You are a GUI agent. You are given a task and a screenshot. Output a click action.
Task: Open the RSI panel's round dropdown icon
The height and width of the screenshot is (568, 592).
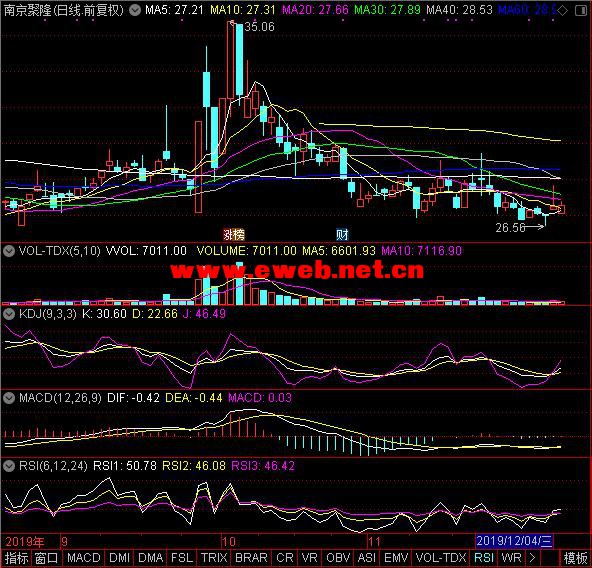pyautogui.click(x=9, y=466)
